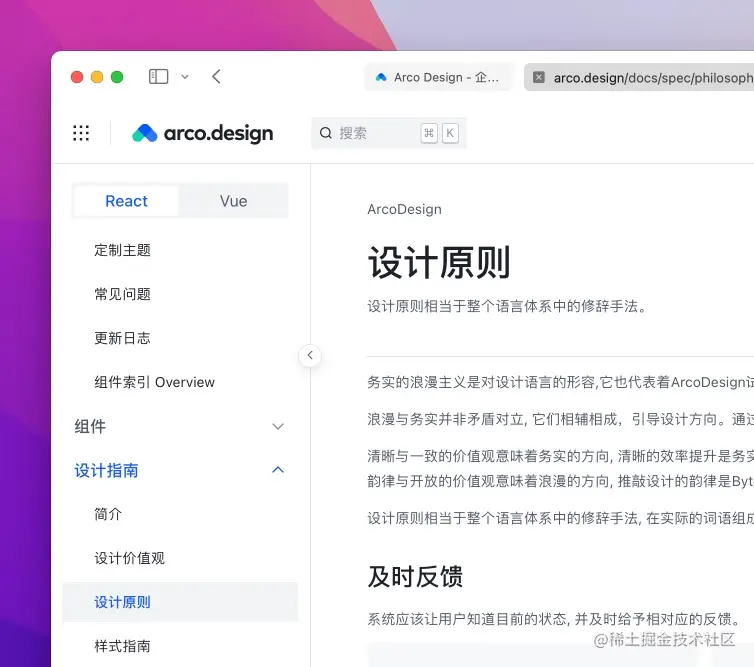
Task: Click the ArcoDesign breadcrumb text
Action: pos(404,209)
